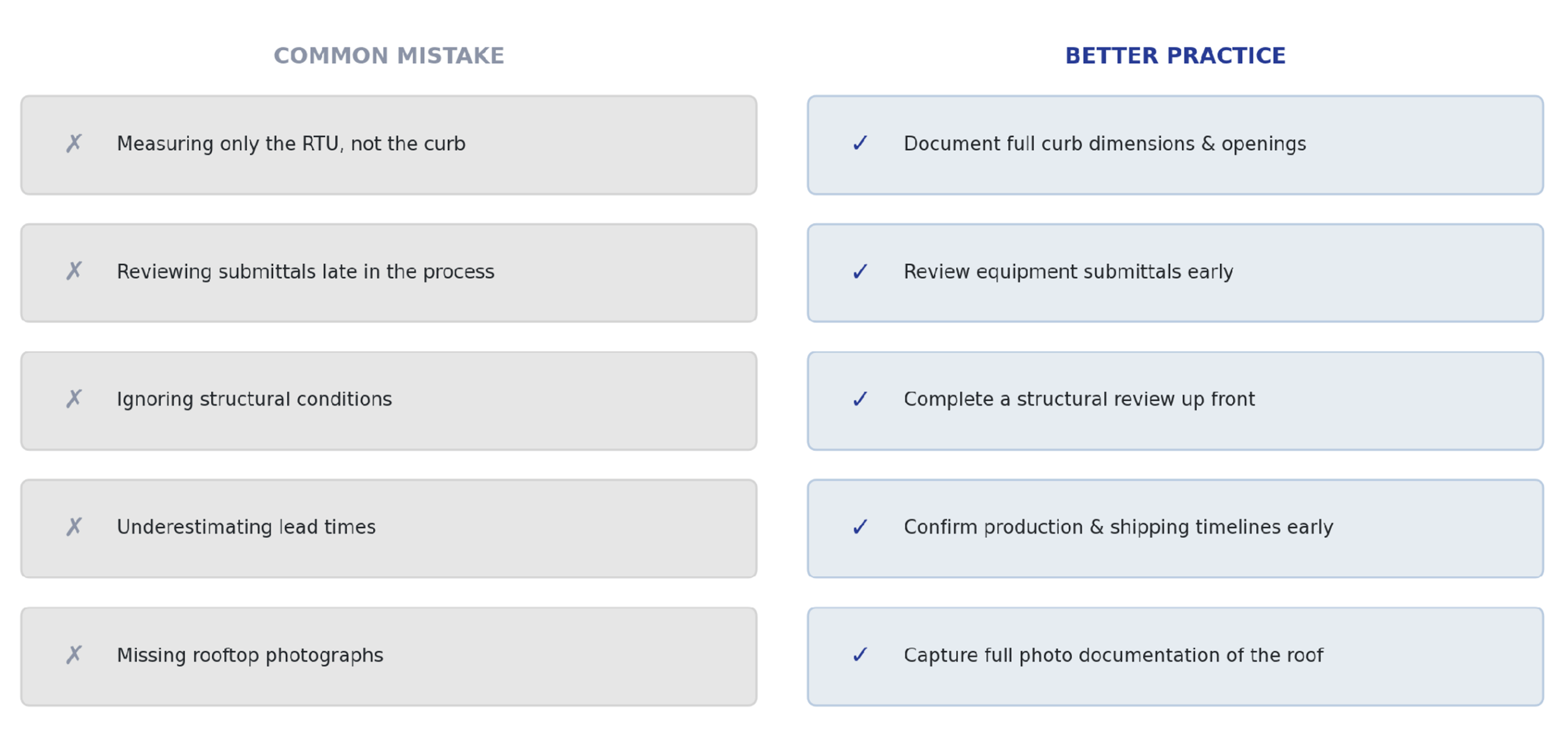Click the Missing rooftop photographs text

[250, 655]
